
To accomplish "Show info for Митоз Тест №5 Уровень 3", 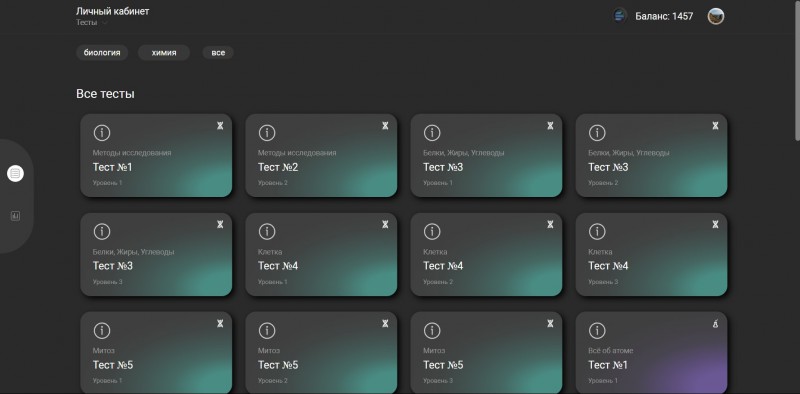I will point(432,331).
